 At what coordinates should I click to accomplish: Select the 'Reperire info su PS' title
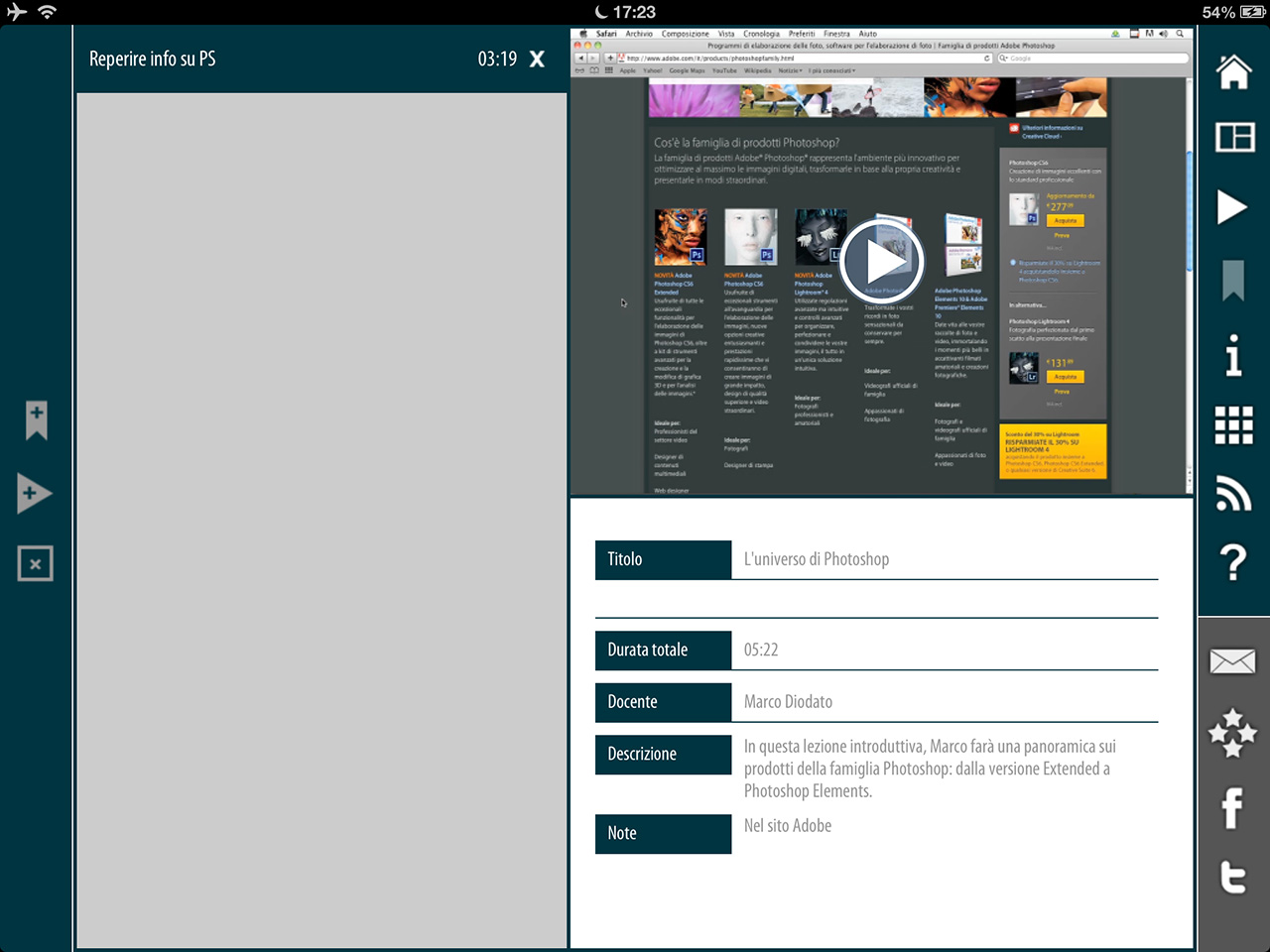coord(152,59)
